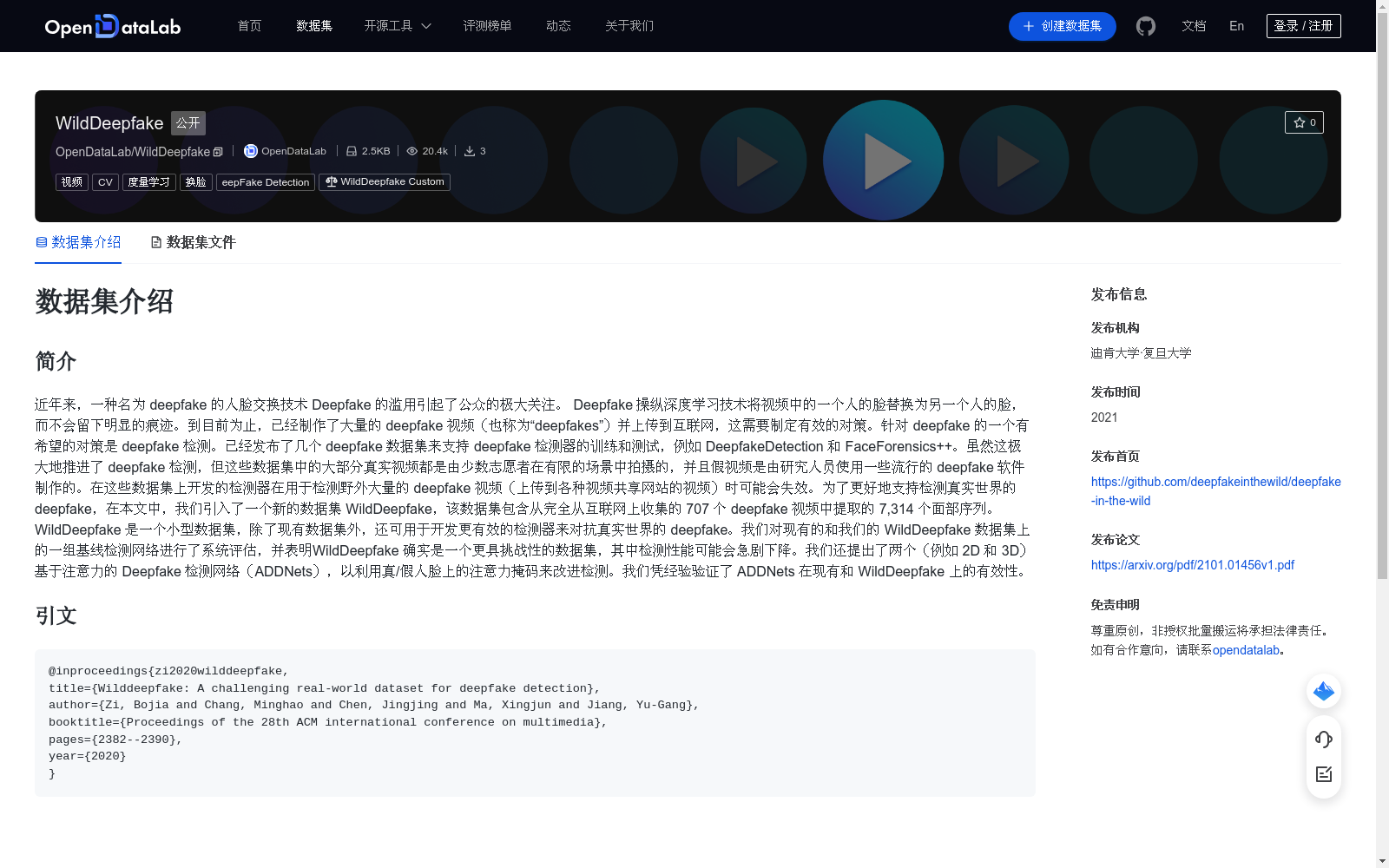Click the 视频 tag

72,182
